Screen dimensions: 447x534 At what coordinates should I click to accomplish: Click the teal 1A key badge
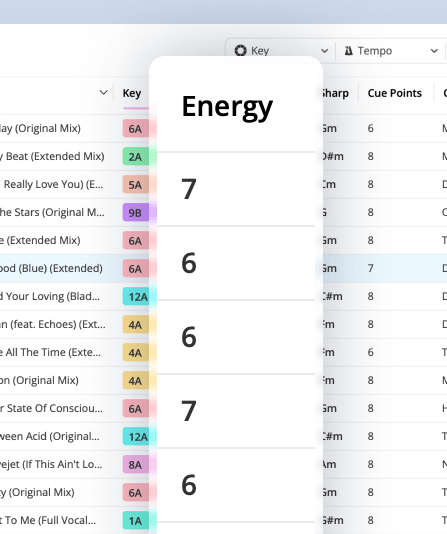(136, 520)
